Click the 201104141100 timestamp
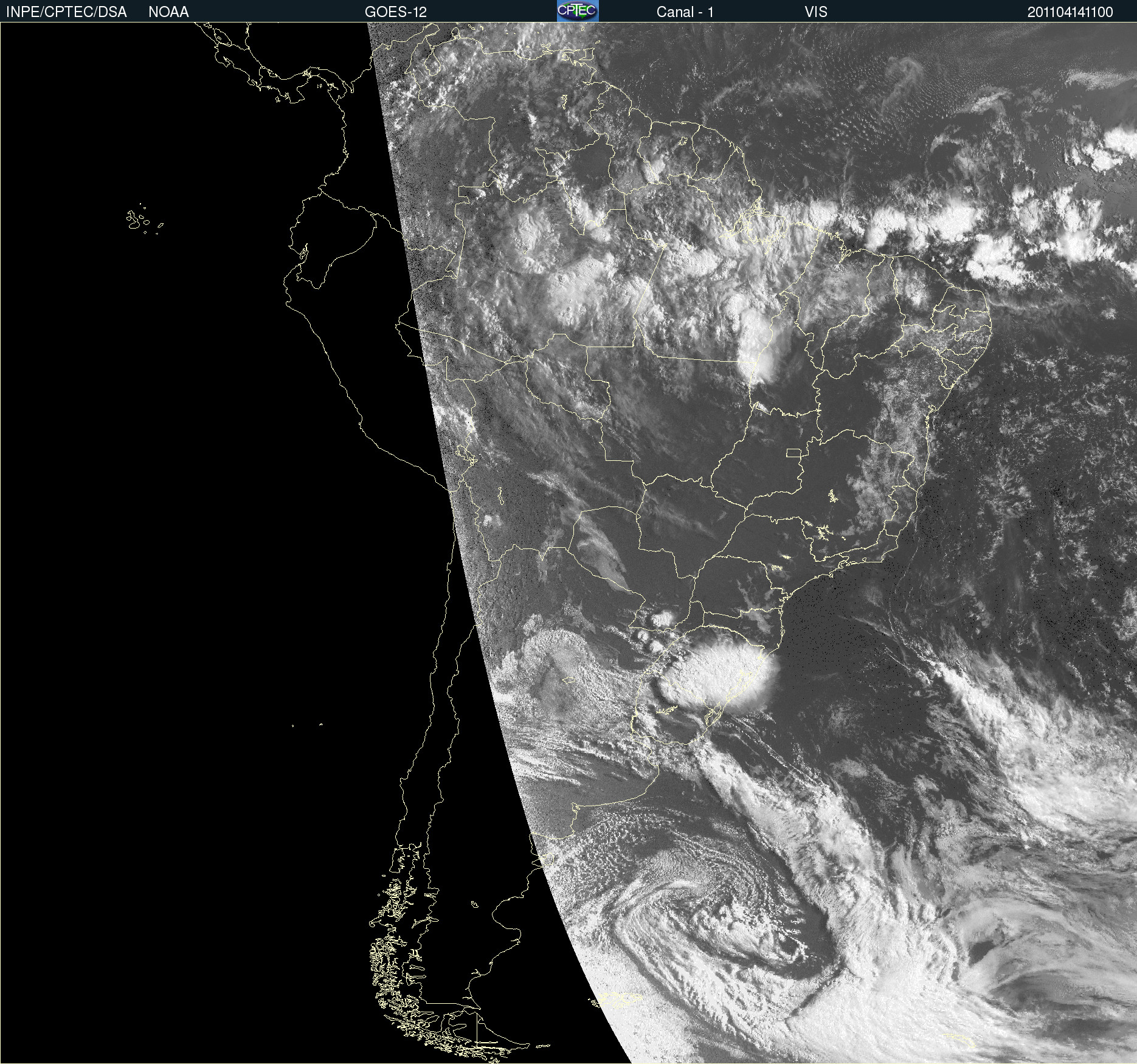The height and width of the screenshot is (1064, 1137). coord(1070,12)
